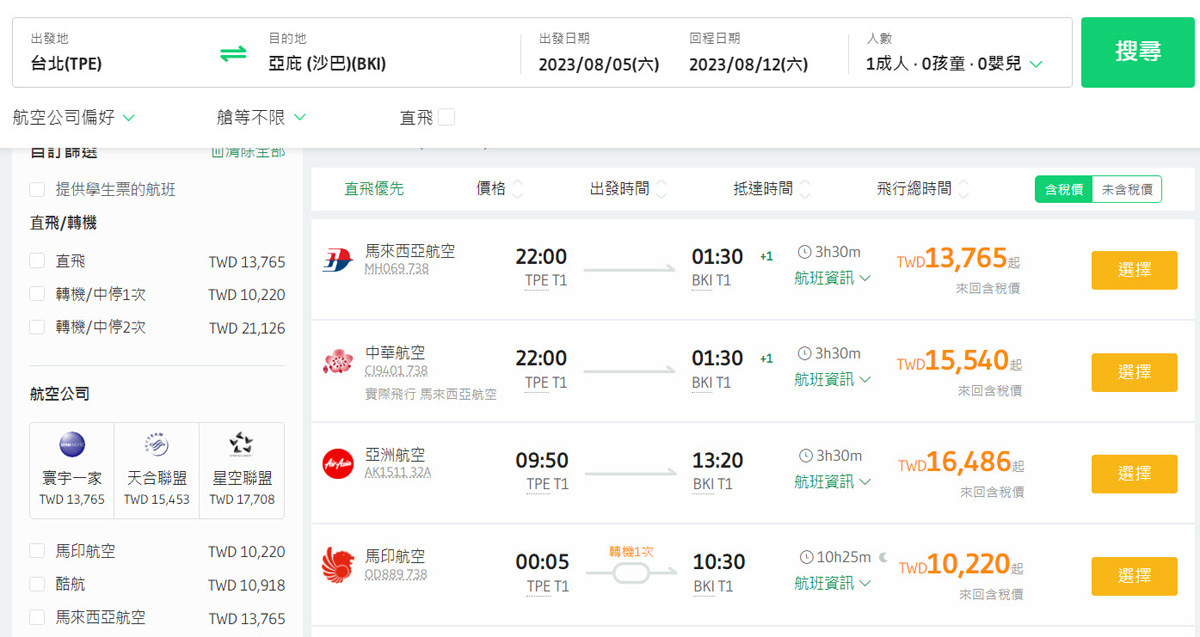Image resolution: width=1200 pixels, height=637 pixels.
Task: Select the Star Alliance filter tile
Action: 242,470
